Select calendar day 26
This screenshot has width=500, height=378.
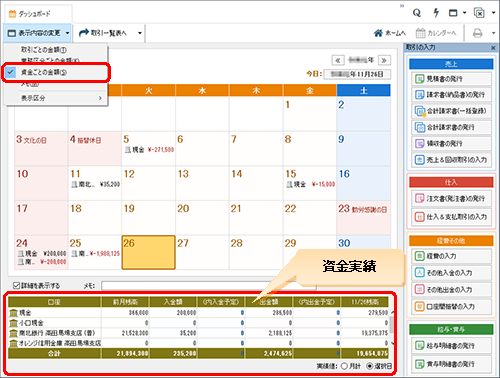point(148,252)
